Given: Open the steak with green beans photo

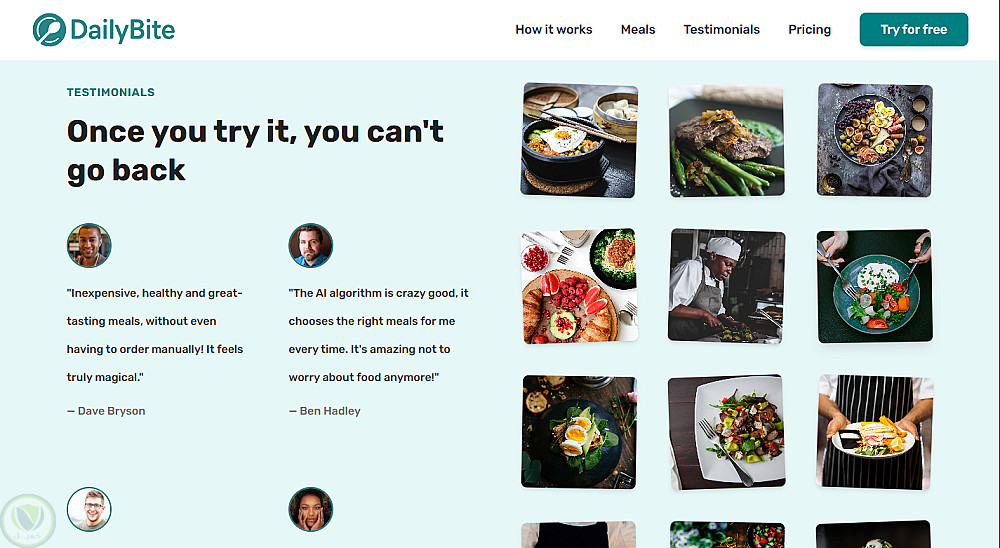Looking at the screenshot, I should 726,140.
